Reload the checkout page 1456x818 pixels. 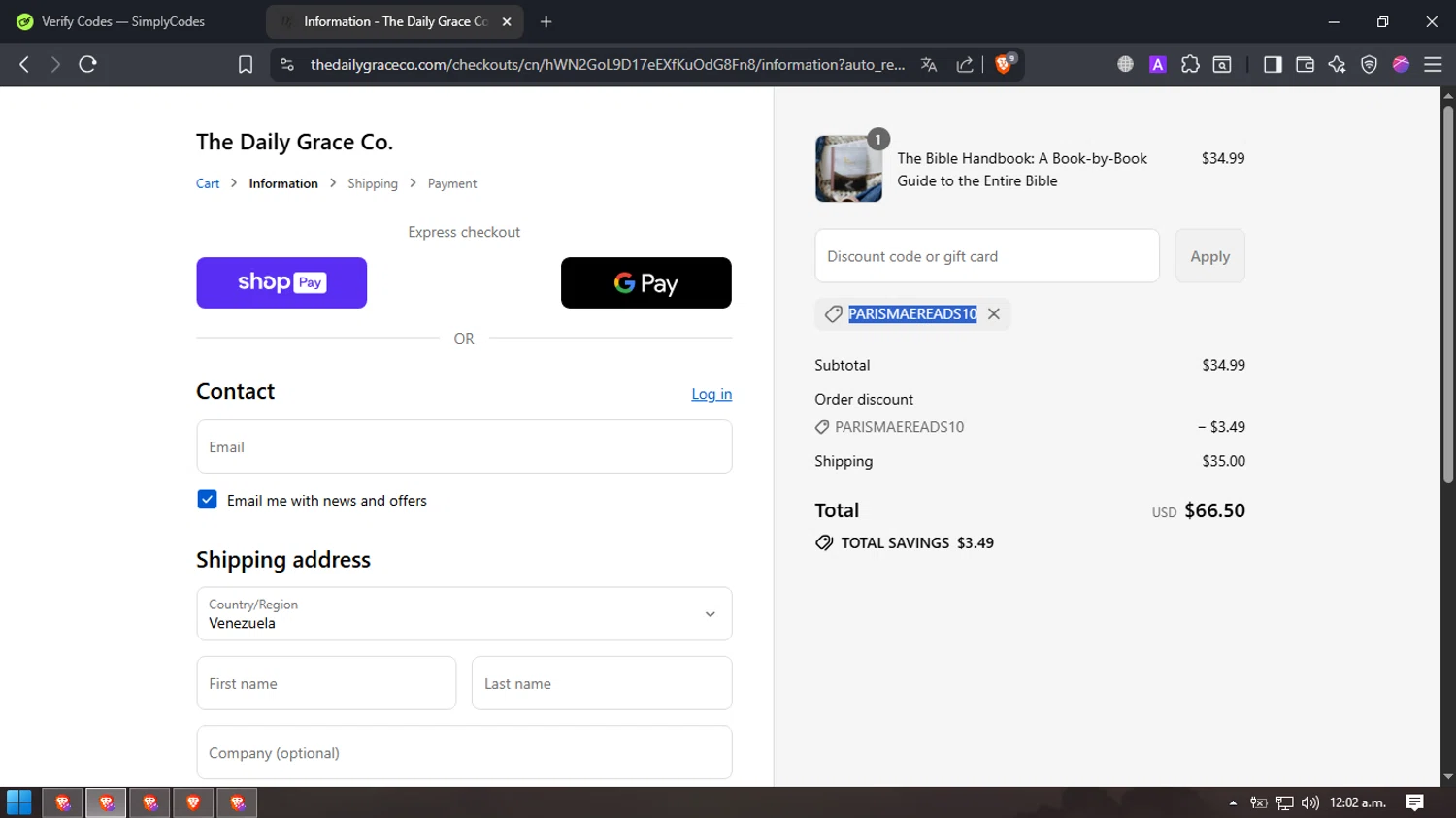[x=87, y=64]
